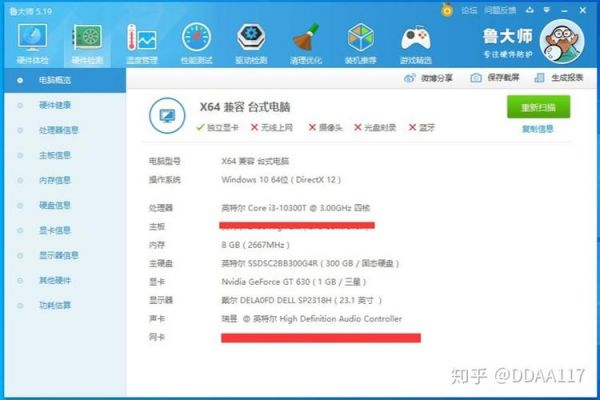The width and height of the screenshot is (600, 400).
Task: Open the title bar dropdown menu icon
Action: coord(546,10)
